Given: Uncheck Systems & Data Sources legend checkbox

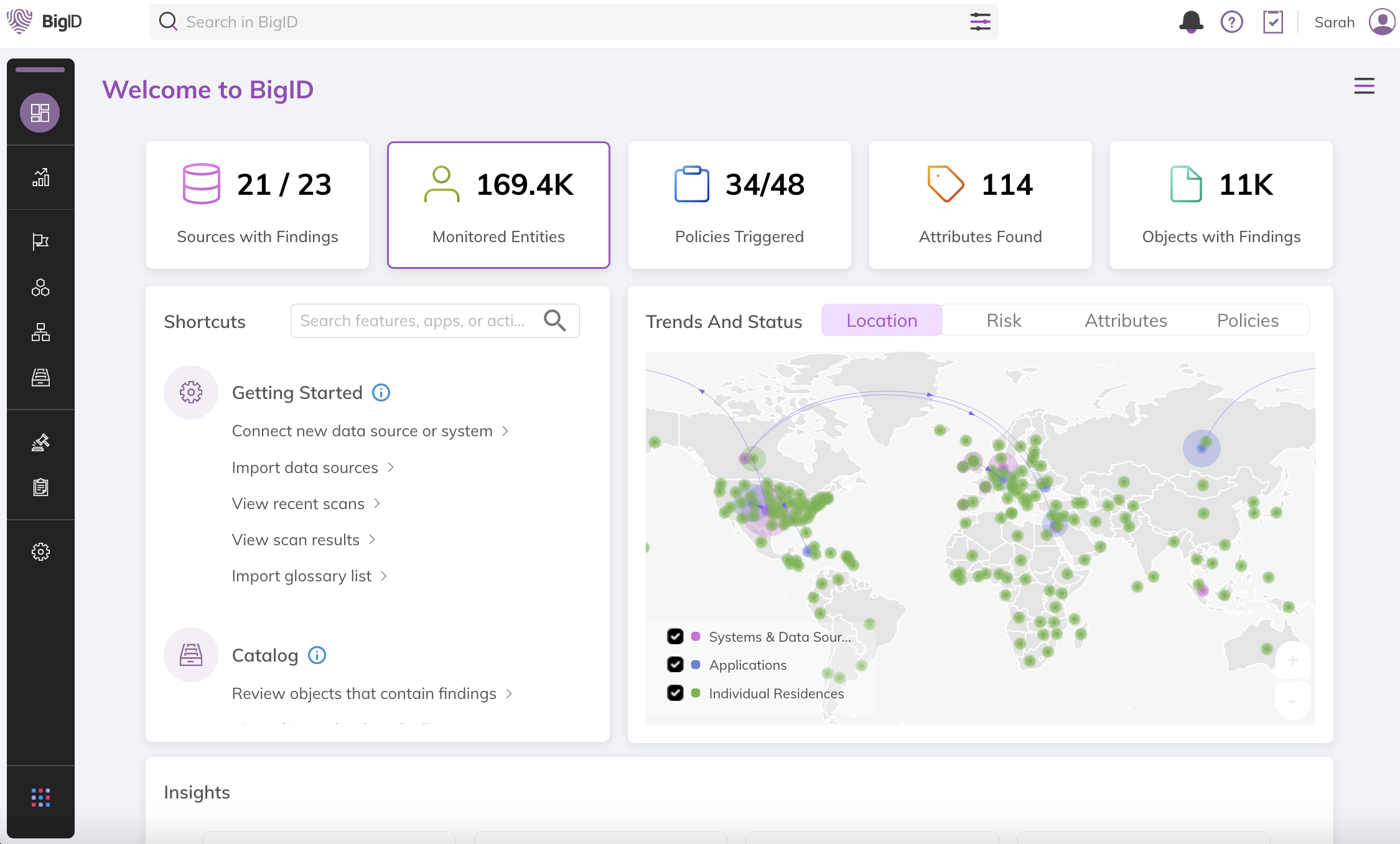Looking at the screenshot, I should click(675, 636).
